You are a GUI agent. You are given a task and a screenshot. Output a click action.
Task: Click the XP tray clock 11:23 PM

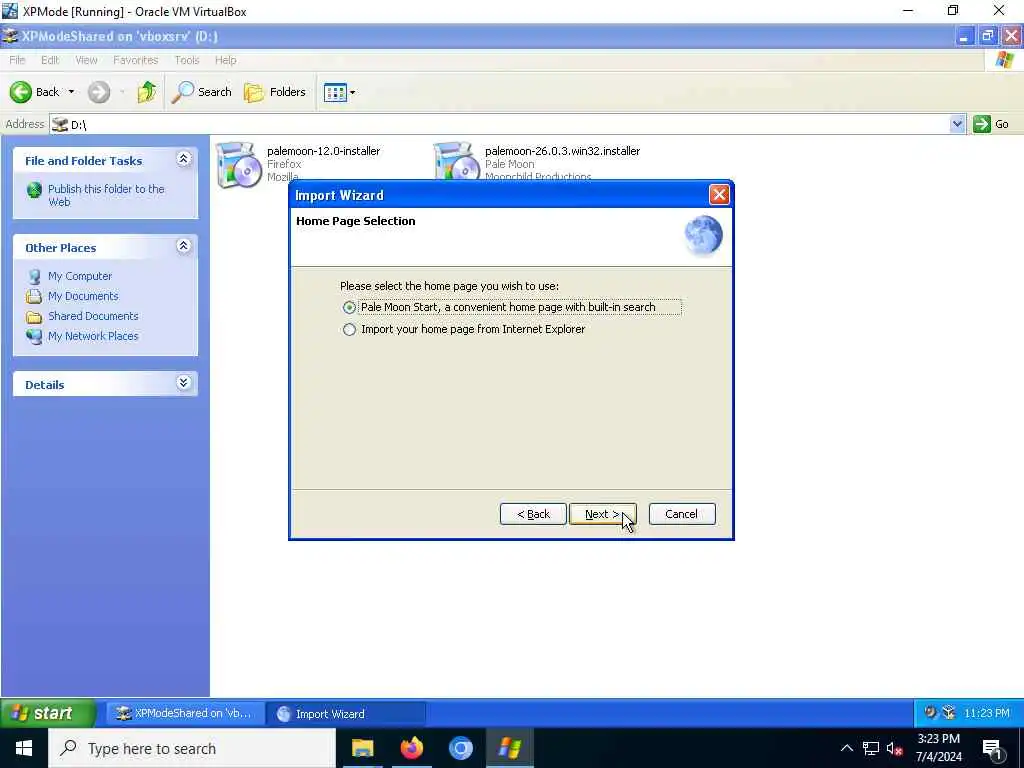[986, 713]
